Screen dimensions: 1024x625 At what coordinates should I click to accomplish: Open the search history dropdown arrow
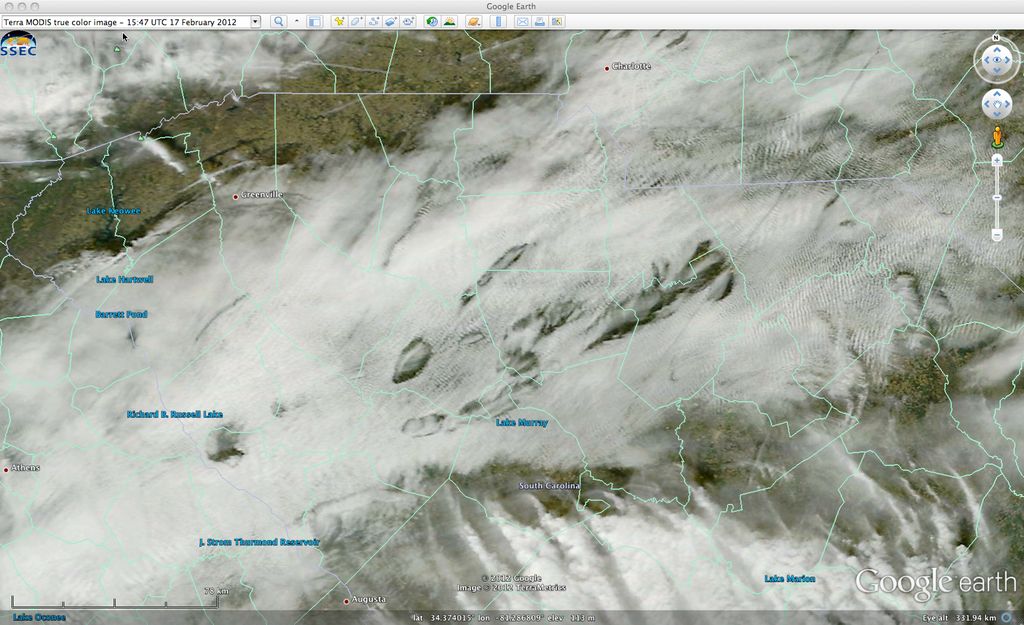[x=255, y=22]
